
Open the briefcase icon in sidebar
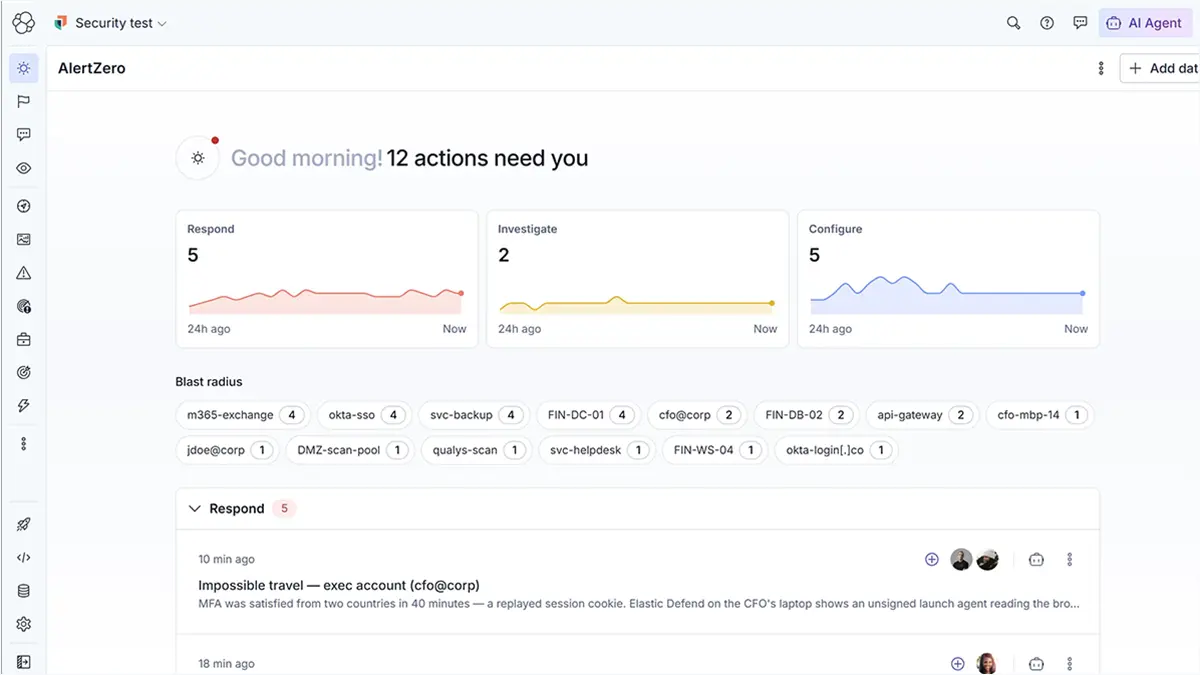point(24,340)
